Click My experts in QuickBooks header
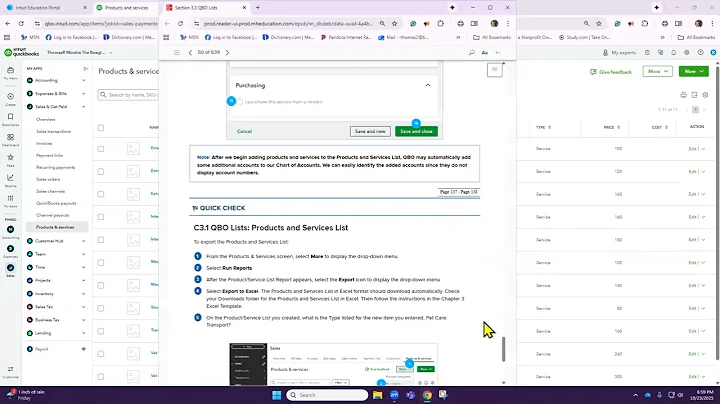720x404 pixels. 619,53
